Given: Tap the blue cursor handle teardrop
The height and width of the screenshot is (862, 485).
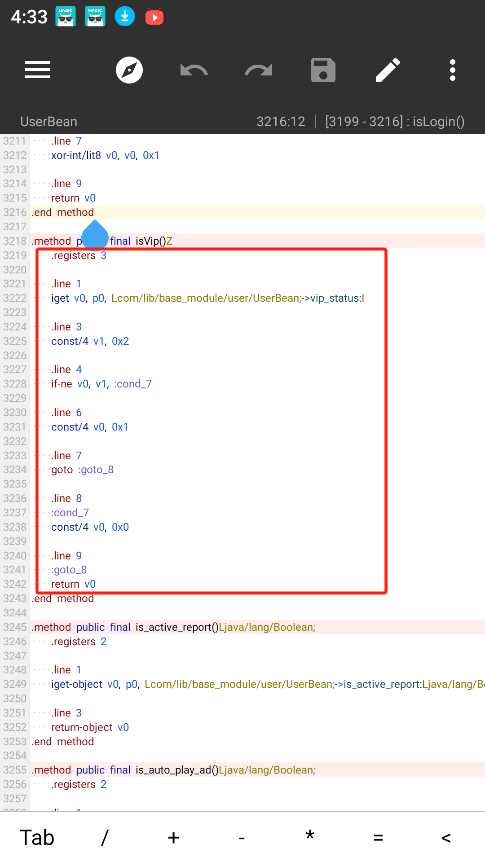Looking at the screenshot, I should pos(95,234).
